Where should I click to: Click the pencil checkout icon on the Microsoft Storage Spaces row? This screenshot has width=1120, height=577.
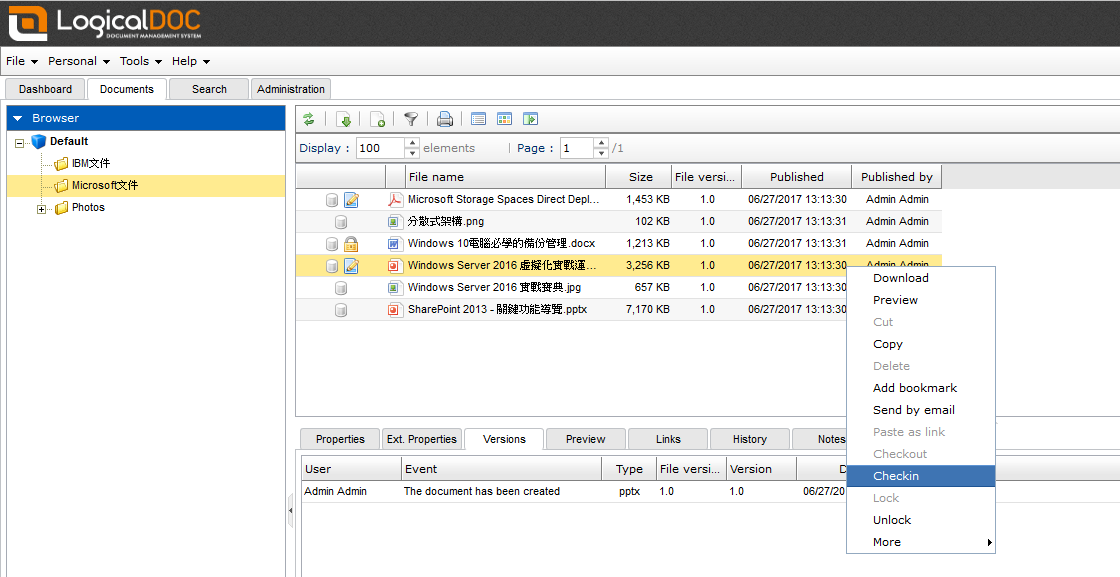click(351, 199)
